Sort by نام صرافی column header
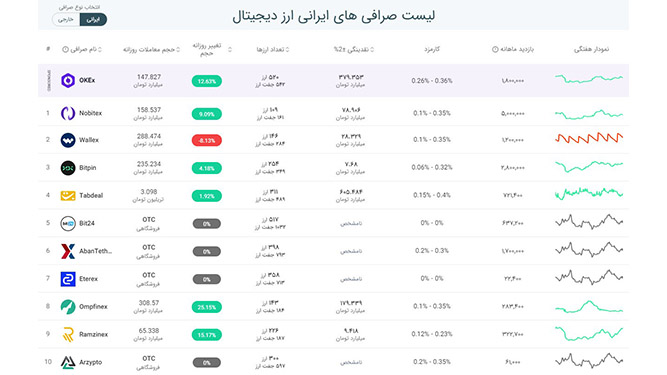This screenshot has height=375, width=667. [x=82, y=50]
